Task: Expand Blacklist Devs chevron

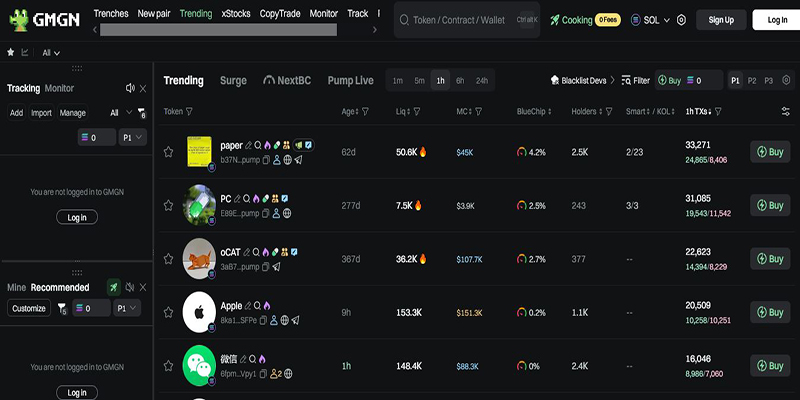Action: [612, 81]
